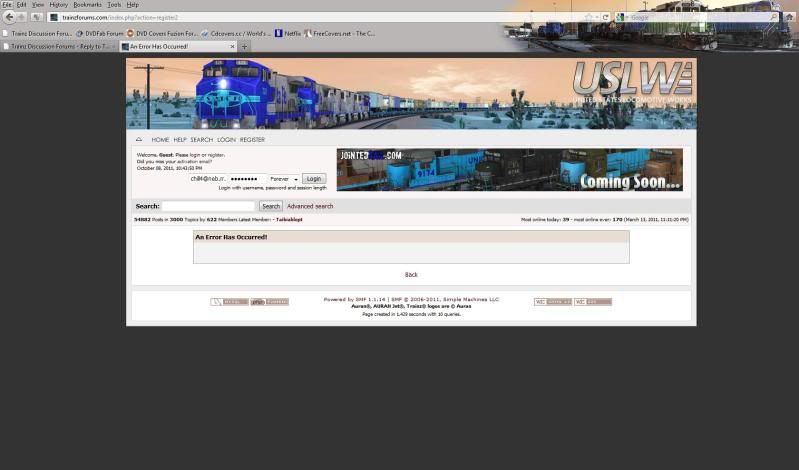Image resolution: width=799 pixels, height=470 pixels.
Task: Open the Tools menu
Action: pyautogui.click(x=114, y=5)
